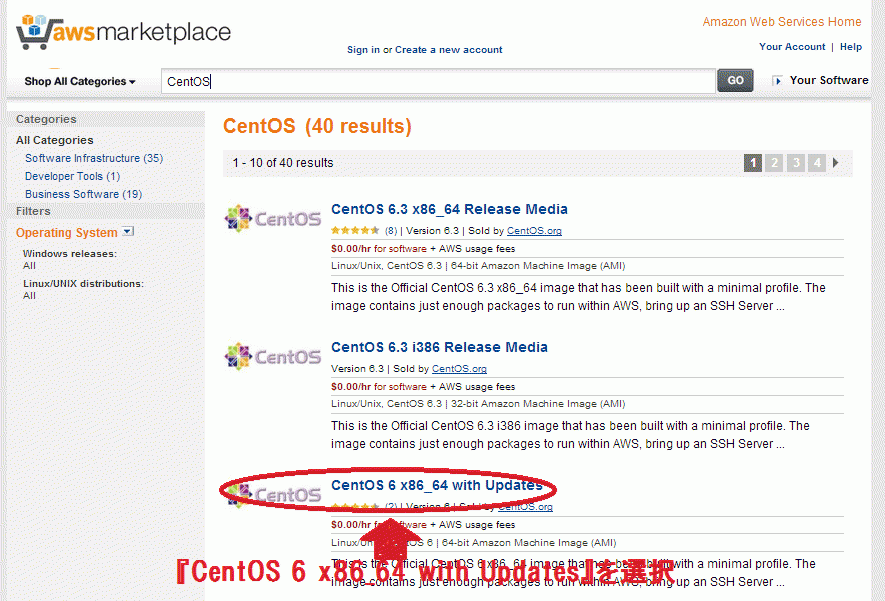Open the Your Account link
Image resolution: width=885 pixels, height=601 pixels.
[x=792, y=47]
